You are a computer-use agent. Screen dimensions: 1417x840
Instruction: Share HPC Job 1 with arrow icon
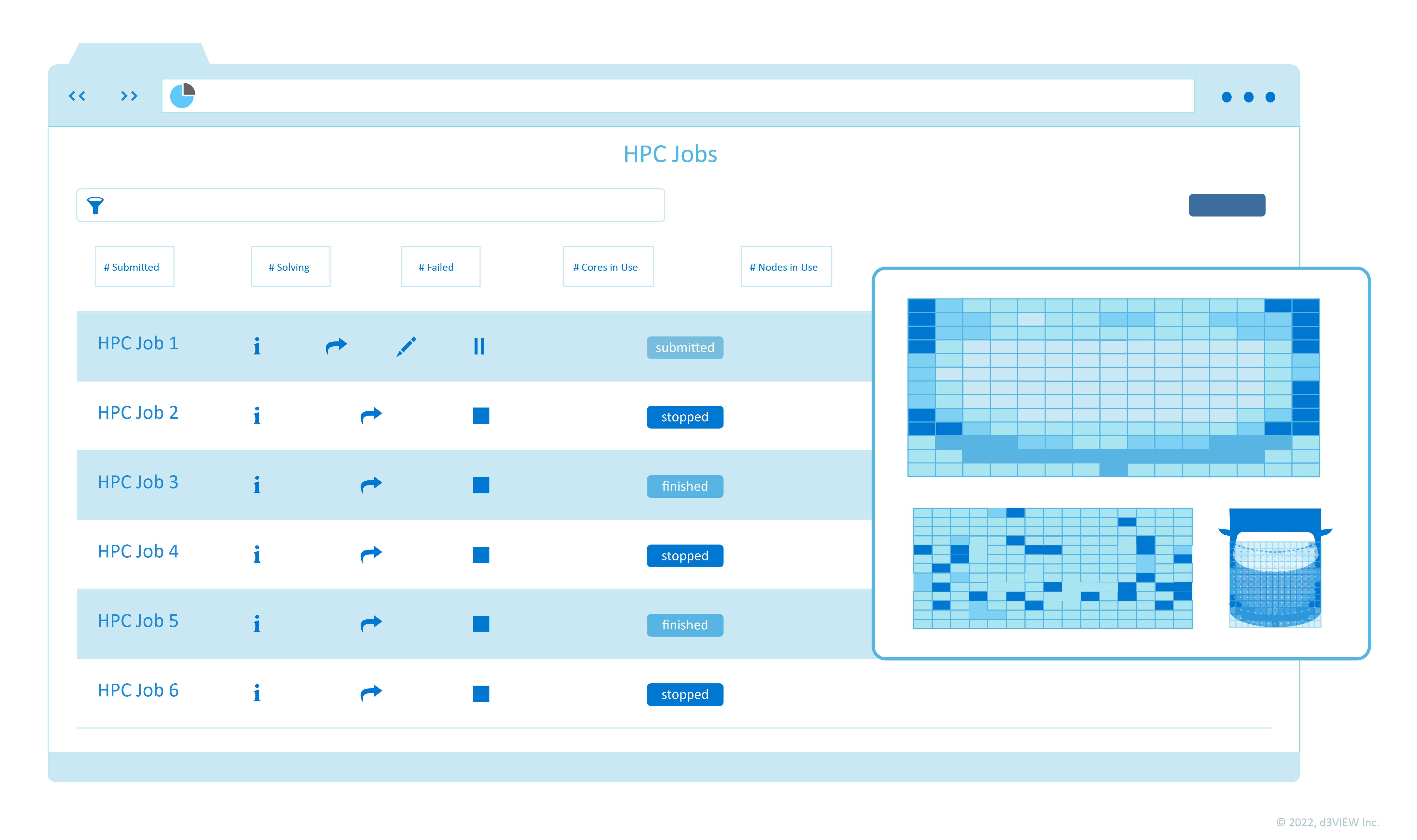(336, 346)
